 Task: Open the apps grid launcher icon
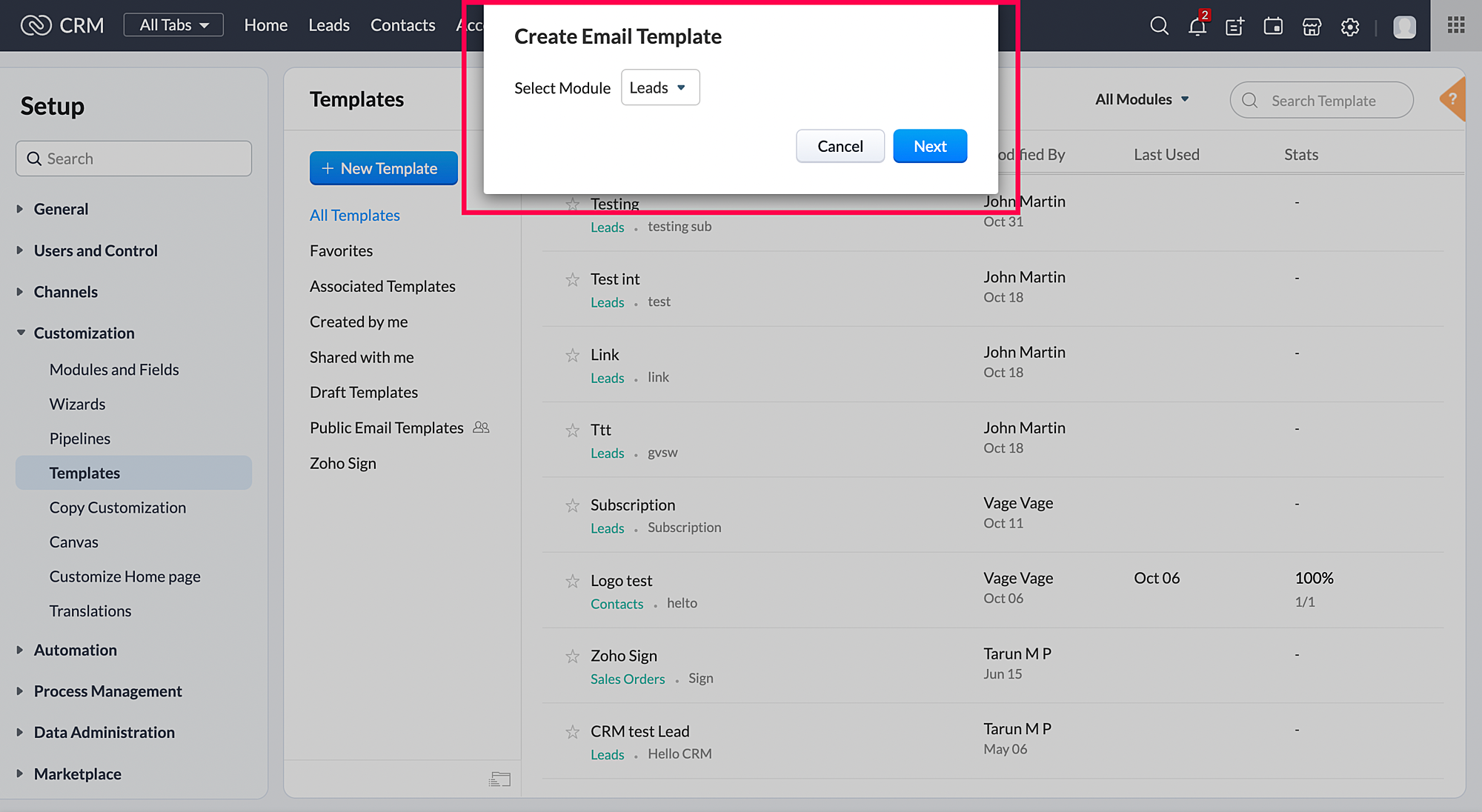click(x=1456, y=25)
